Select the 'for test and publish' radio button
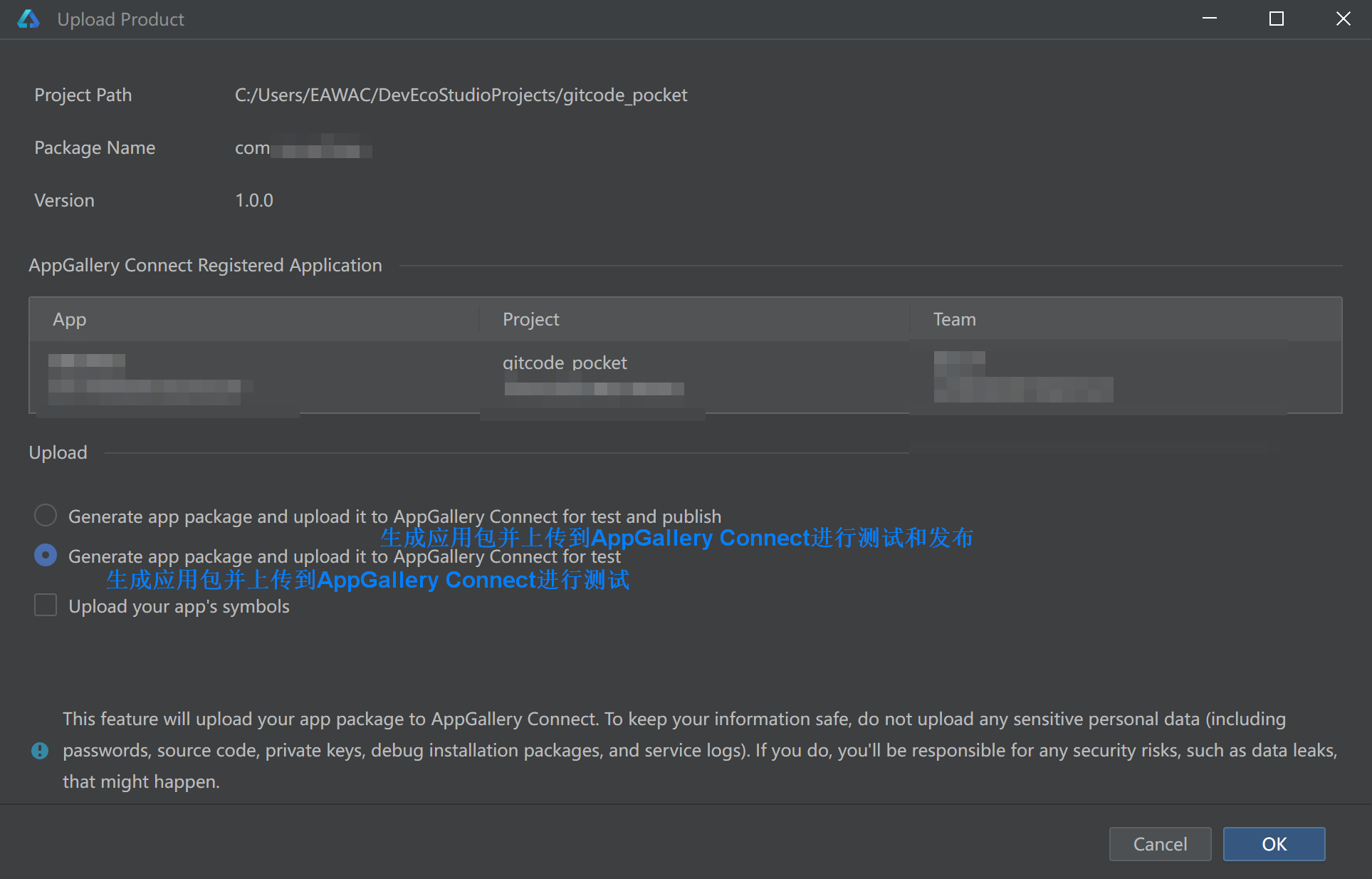This screenshot has width=1372, height=879. [46, 515]
